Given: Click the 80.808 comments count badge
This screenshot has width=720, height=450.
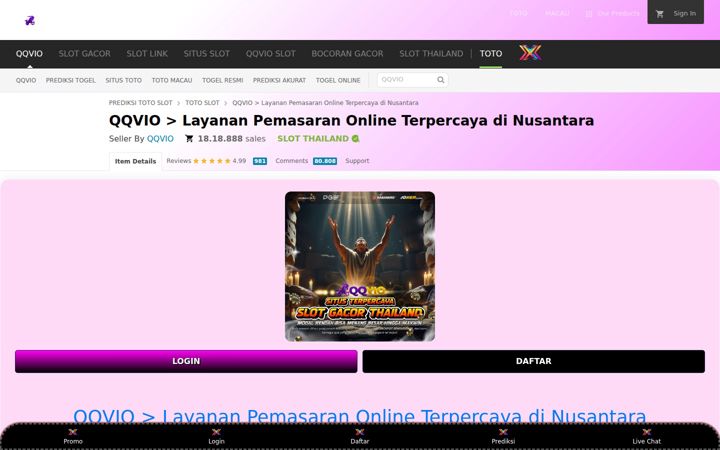Looking at the screenshot, I should [325, 161].
